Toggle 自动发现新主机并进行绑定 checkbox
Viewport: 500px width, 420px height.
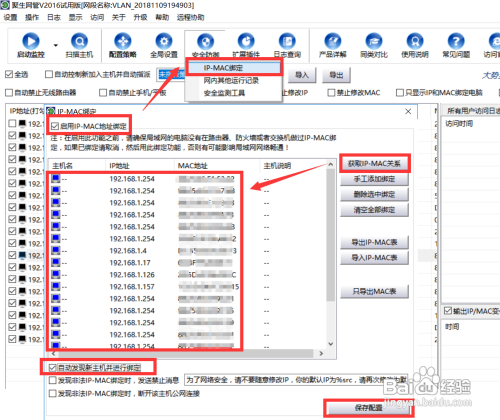coord(52,368)
